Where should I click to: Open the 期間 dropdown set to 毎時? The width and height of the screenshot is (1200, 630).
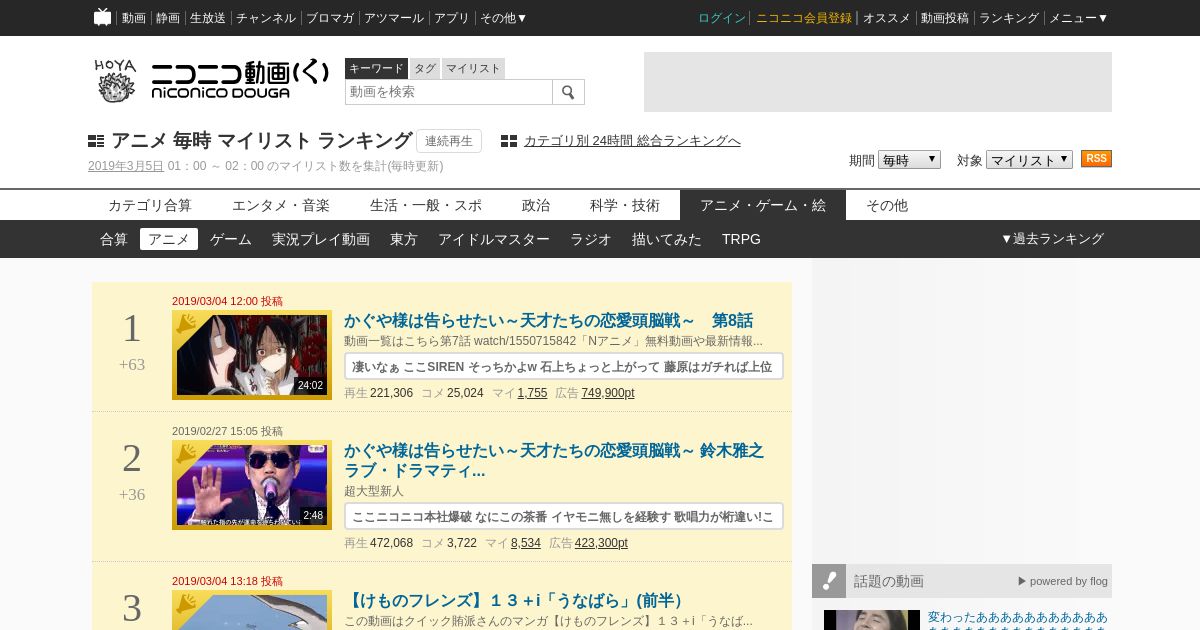point(909,160)
